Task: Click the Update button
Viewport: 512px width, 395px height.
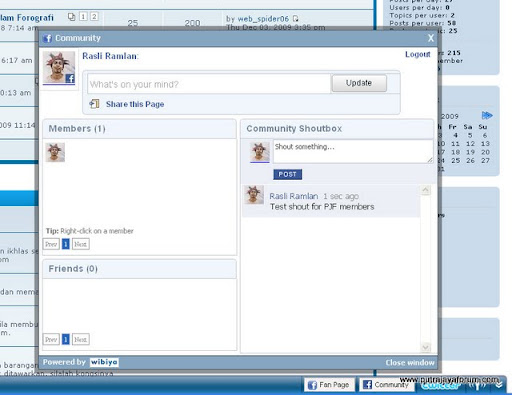Action: click(359, 83)
